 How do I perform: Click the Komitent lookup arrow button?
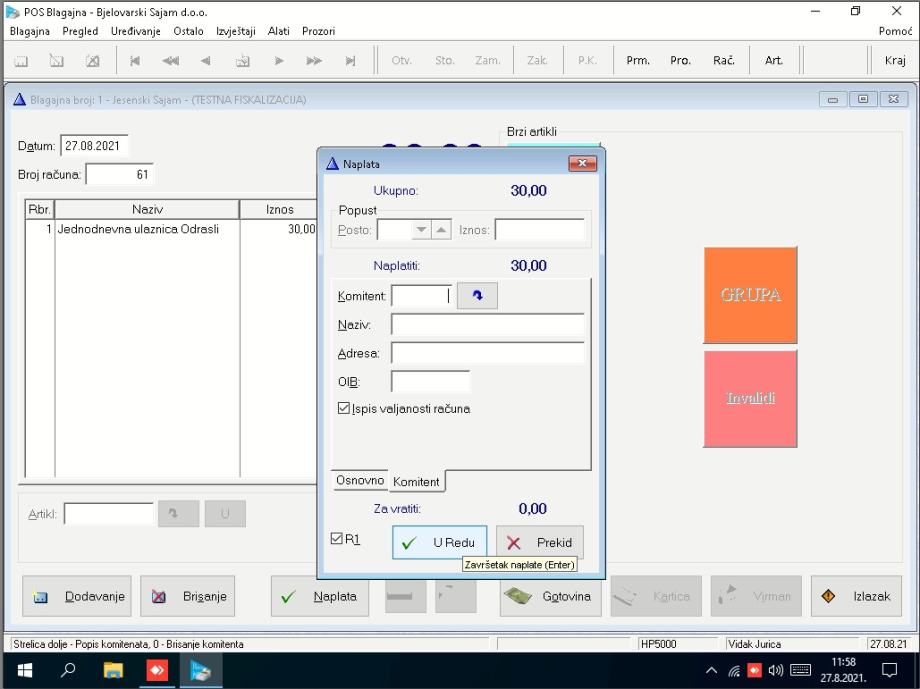477,296
